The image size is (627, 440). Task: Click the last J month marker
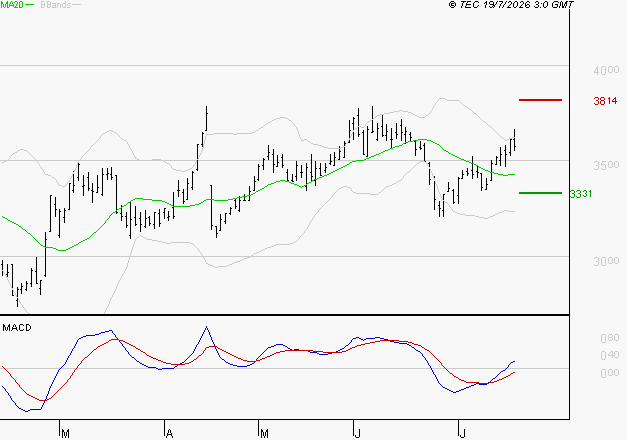pos(463,433)
